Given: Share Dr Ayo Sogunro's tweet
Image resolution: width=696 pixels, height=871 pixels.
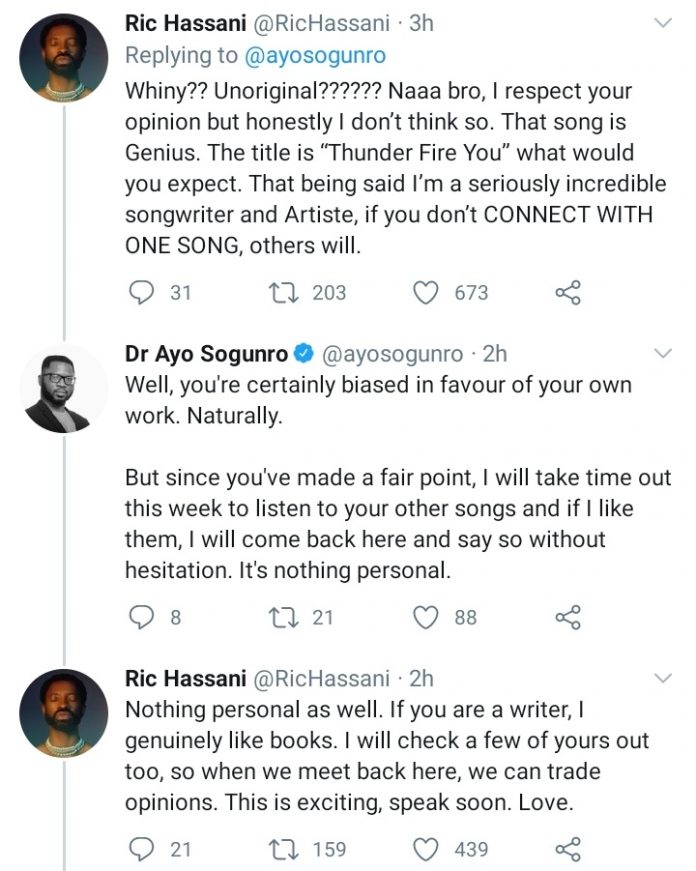Looking at the screenshot, I should 567,617.
